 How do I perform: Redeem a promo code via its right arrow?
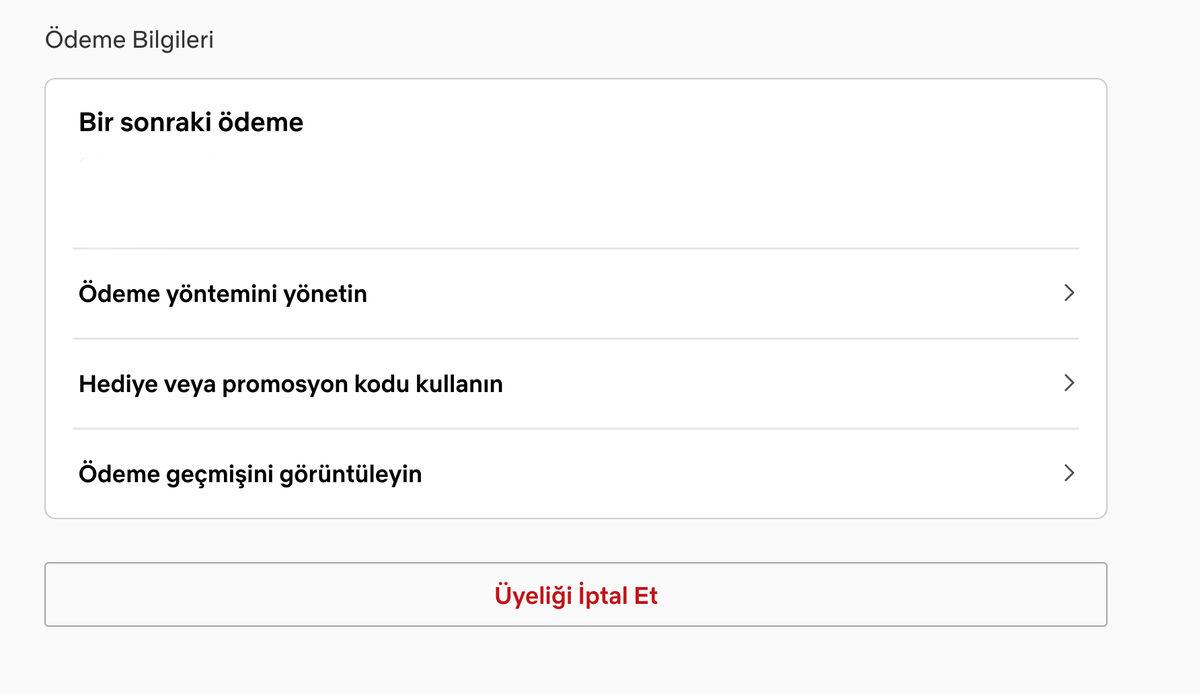pos(1069,383)
